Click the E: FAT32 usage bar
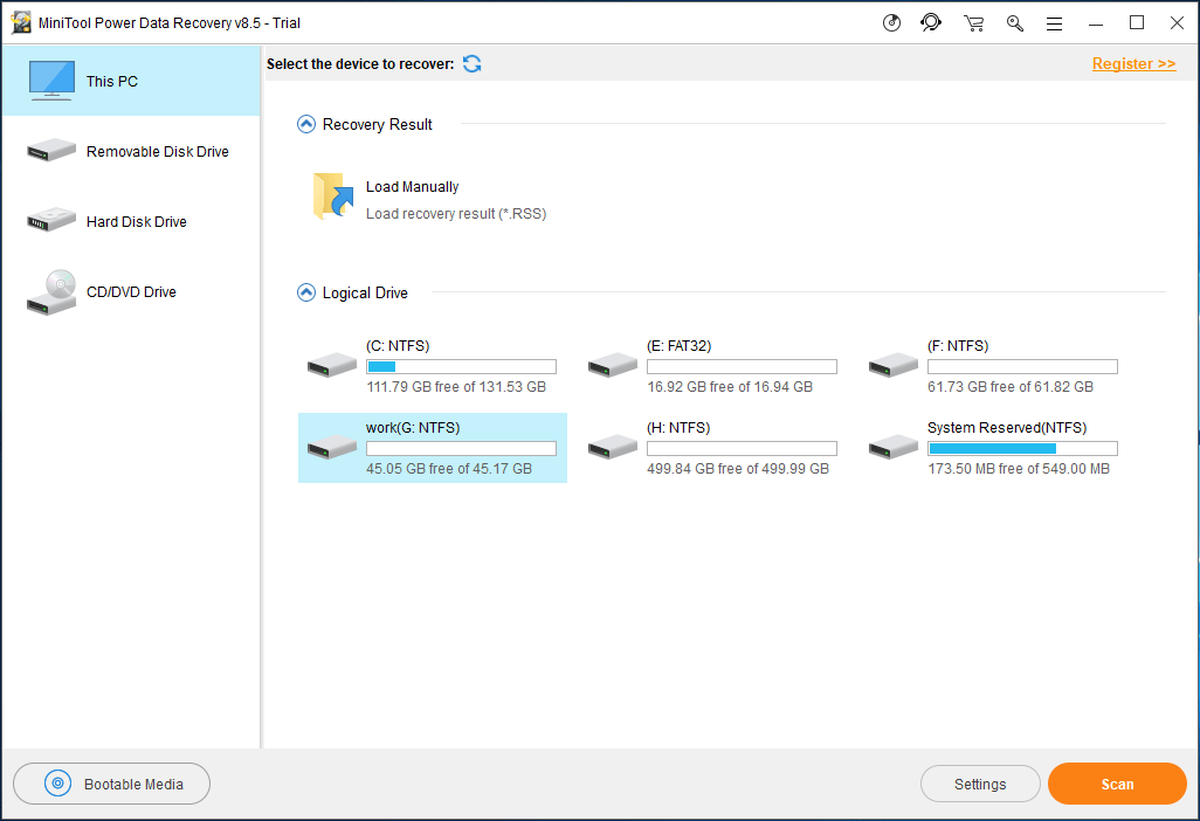This screenshot has height=821, width=1200. (x=742, y=367)
